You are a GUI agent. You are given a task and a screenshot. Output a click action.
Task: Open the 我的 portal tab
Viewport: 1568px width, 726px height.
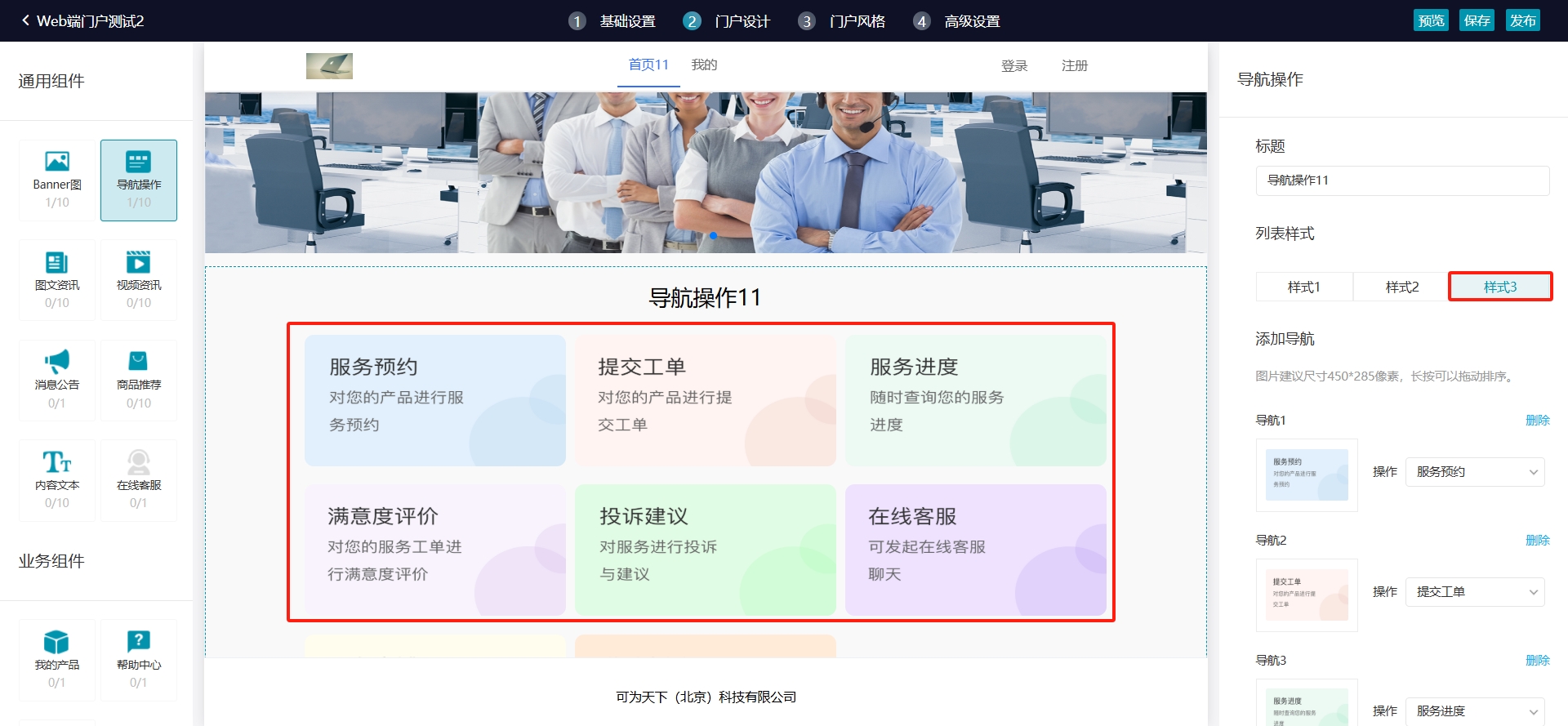[x=704, y=65]
